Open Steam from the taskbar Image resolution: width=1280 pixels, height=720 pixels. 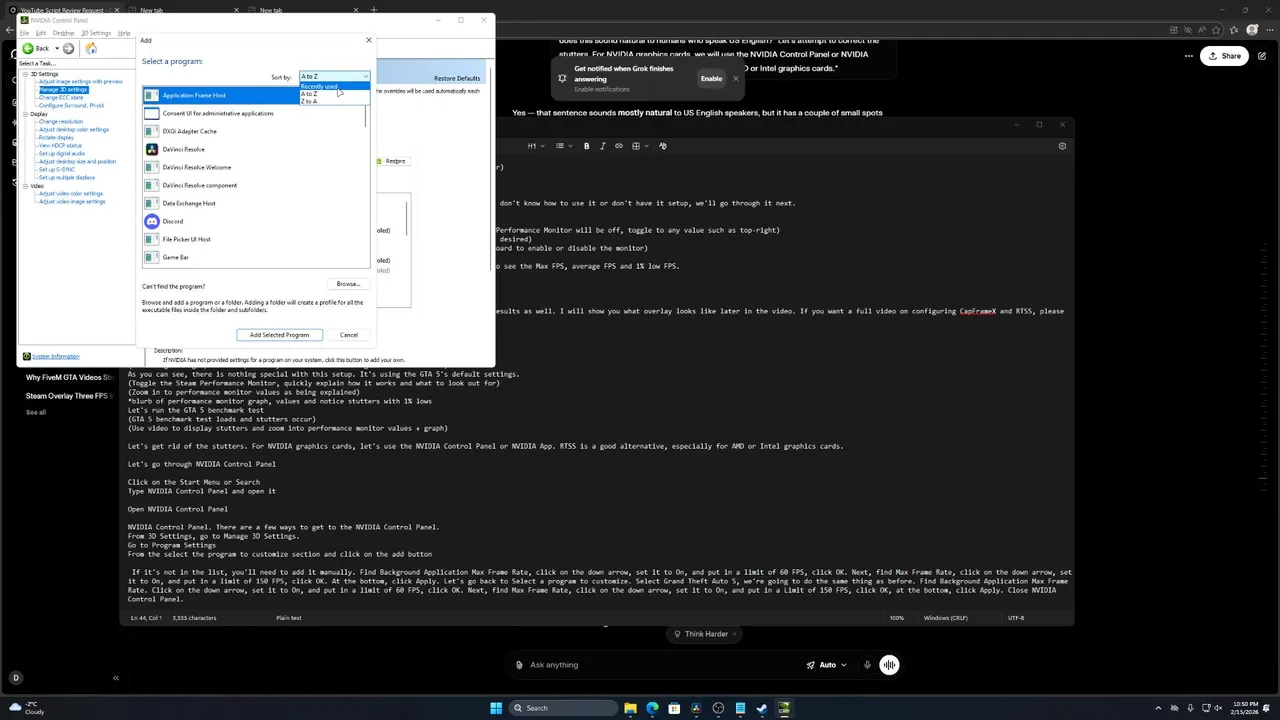(x=762, y=708)
